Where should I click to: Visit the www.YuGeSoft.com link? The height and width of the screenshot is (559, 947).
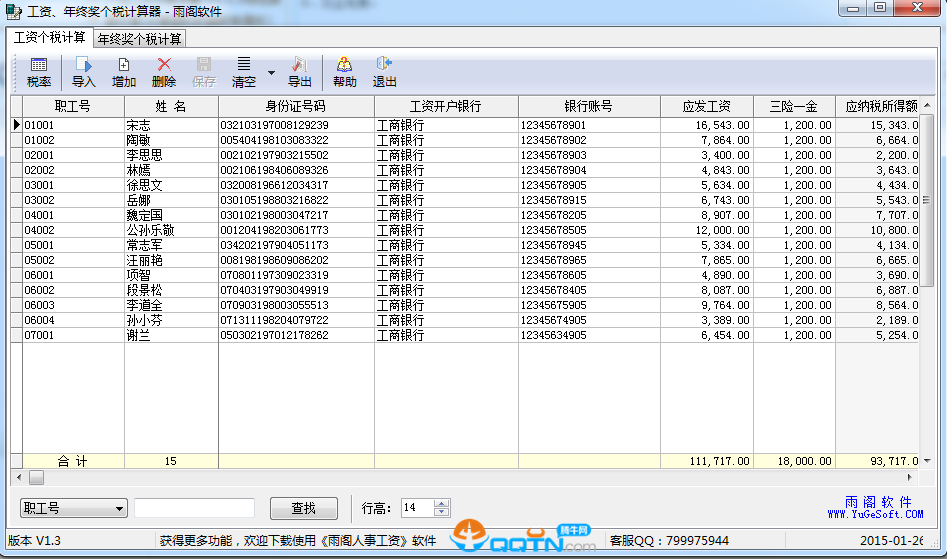(875, 514)
